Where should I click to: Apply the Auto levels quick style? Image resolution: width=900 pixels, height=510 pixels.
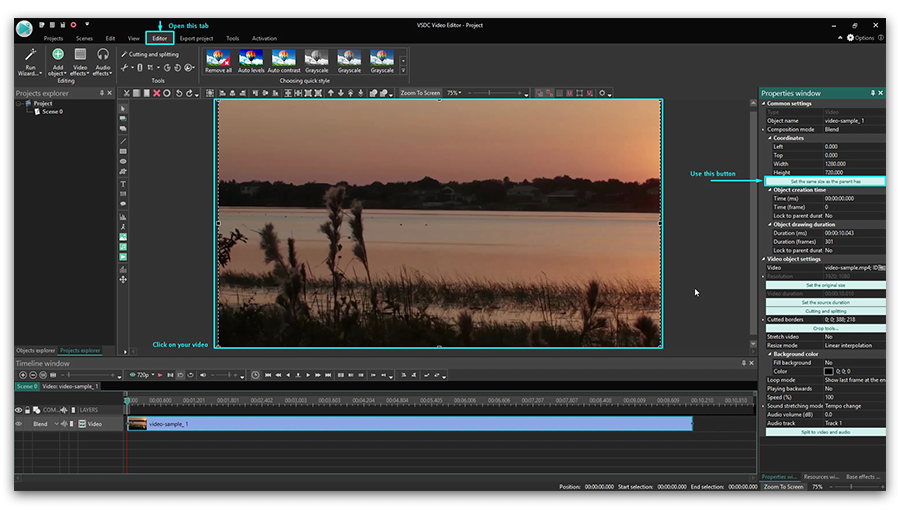[251, 58]
